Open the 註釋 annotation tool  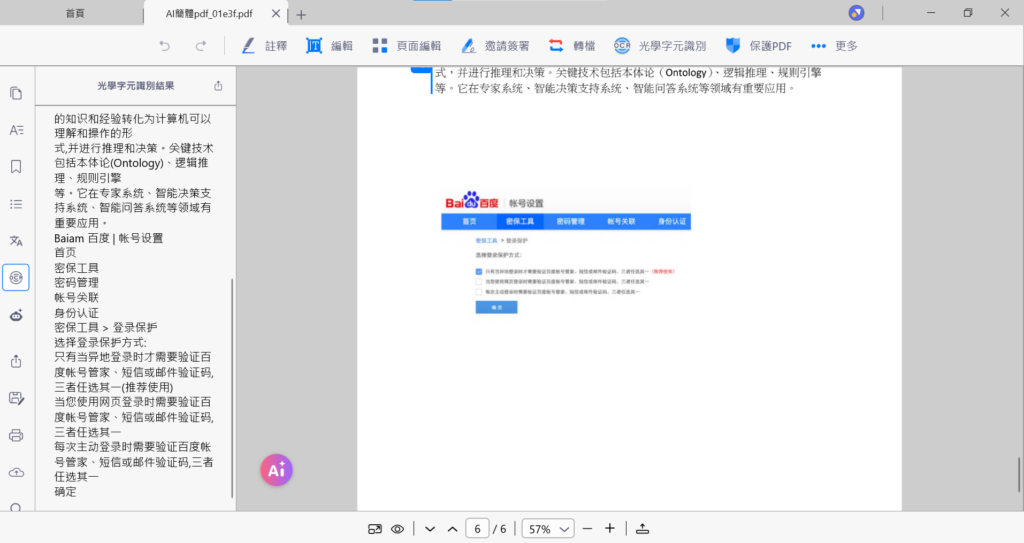pos(264,46)
